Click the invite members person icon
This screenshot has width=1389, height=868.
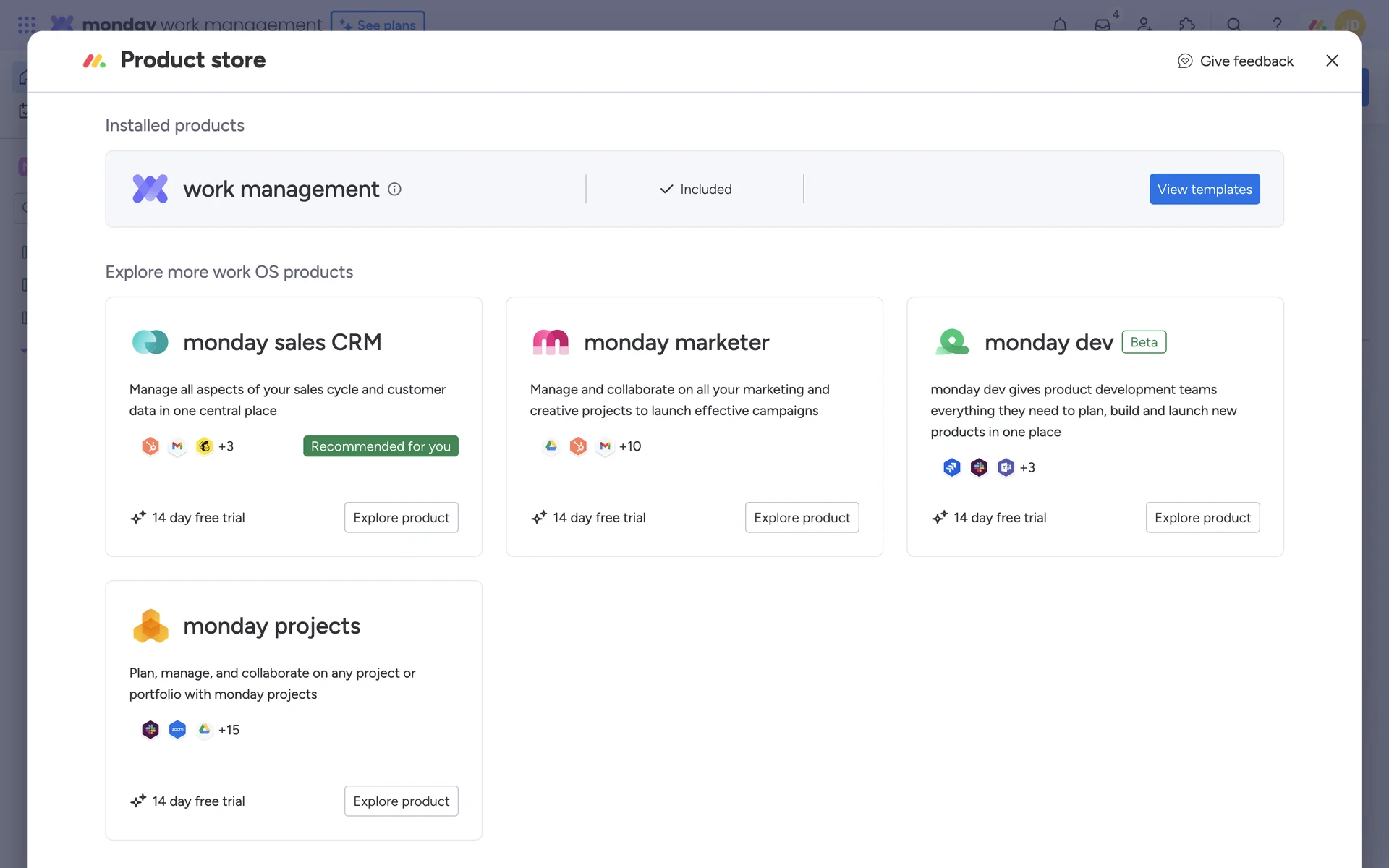(x=1144, y=25)
